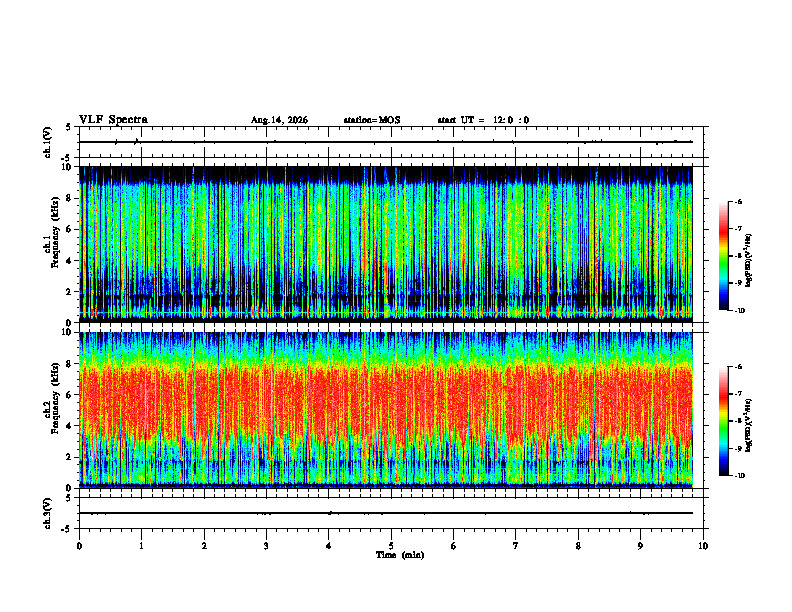
Task: Click the "start UT = 12:0 :0" label
Action: [483, 120]
